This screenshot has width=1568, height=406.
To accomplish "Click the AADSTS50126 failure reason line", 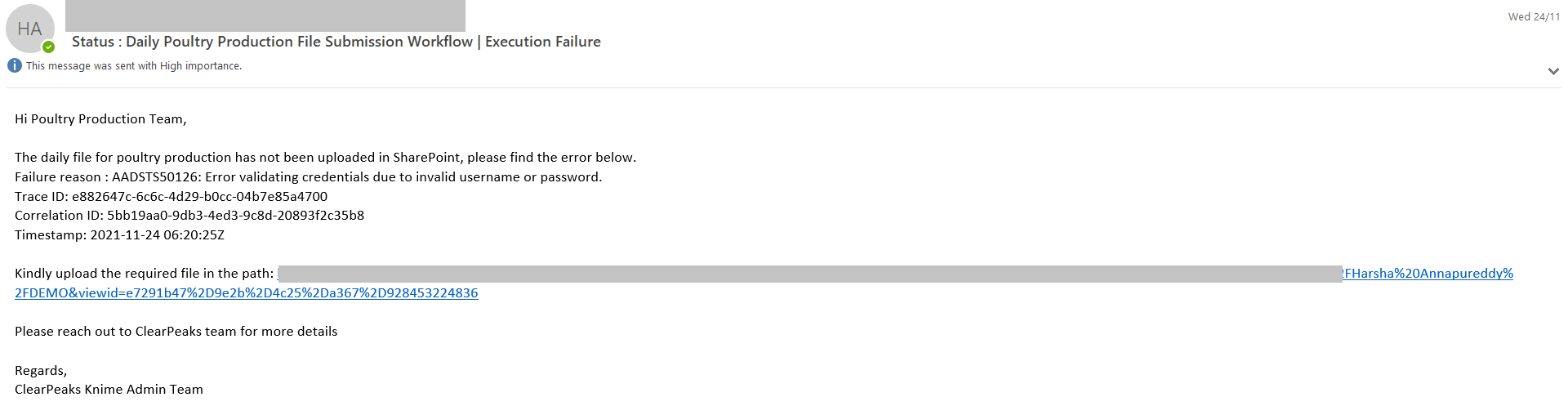I will (x=309, y=177).
